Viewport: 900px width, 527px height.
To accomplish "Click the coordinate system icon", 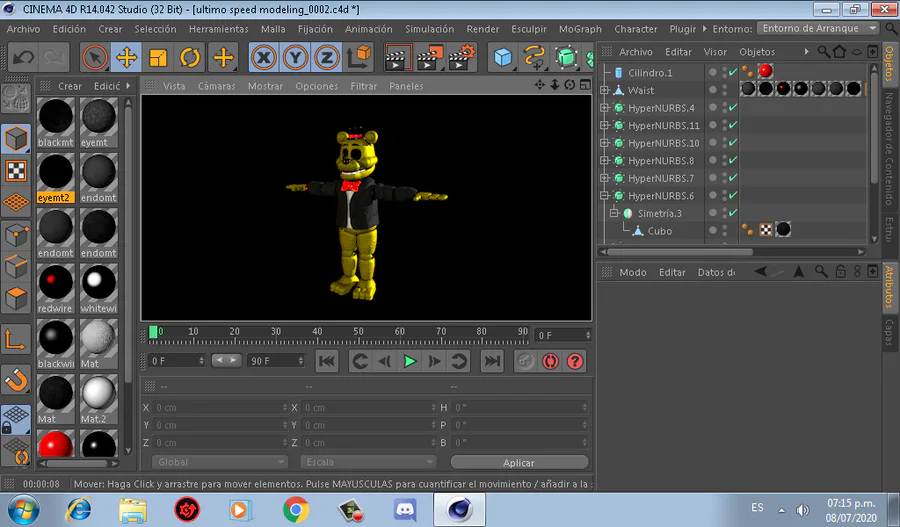I will click(360, 57).
